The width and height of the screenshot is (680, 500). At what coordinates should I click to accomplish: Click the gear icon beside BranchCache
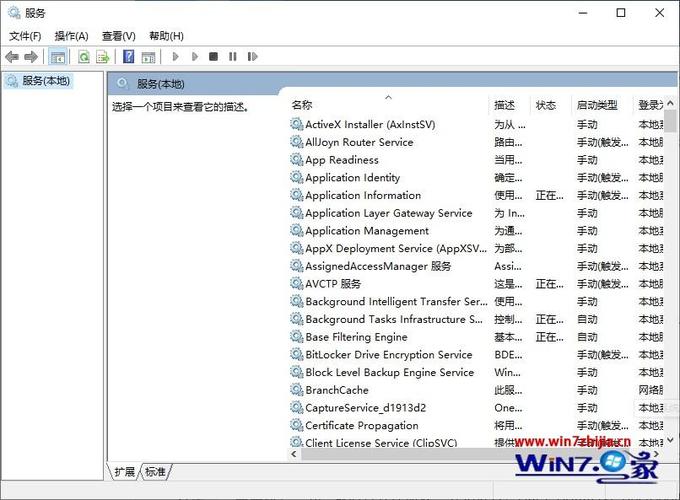click(x=297, y=390)
